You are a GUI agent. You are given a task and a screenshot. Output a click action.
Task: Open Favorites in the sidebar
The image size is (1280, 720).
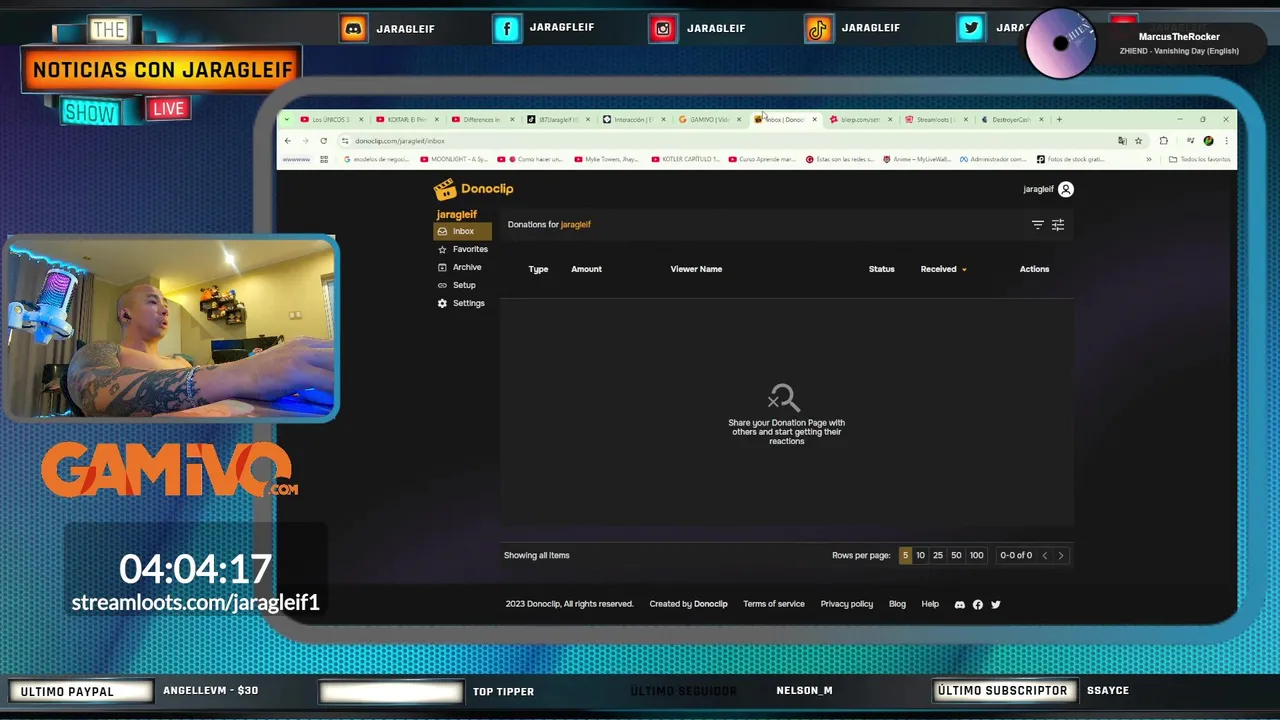pos(462,249)
